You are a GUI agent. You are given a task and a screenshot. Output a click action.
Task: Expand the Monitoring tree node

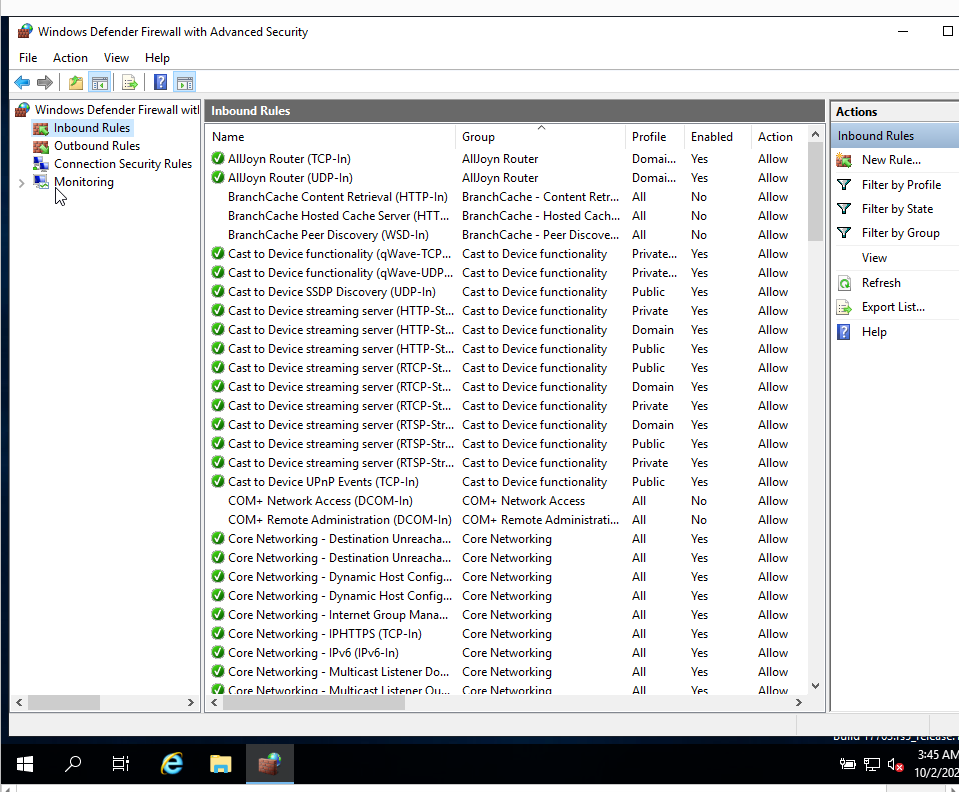click(21, 183)
